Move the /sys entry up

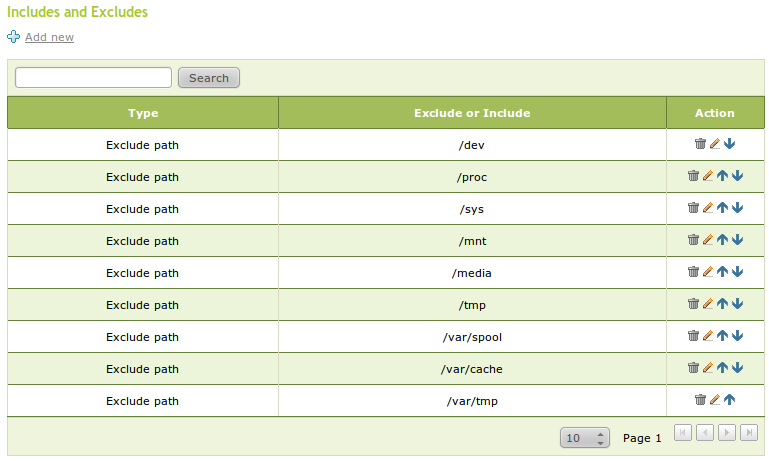(722, 208)
